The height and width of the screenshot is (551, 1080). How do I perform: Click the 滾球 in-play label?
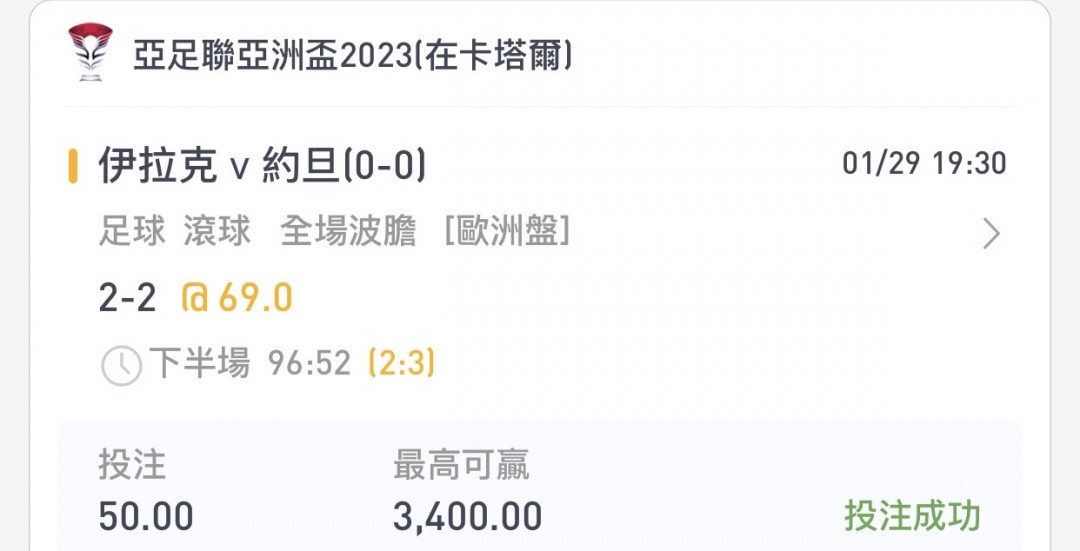pos(217,231)
